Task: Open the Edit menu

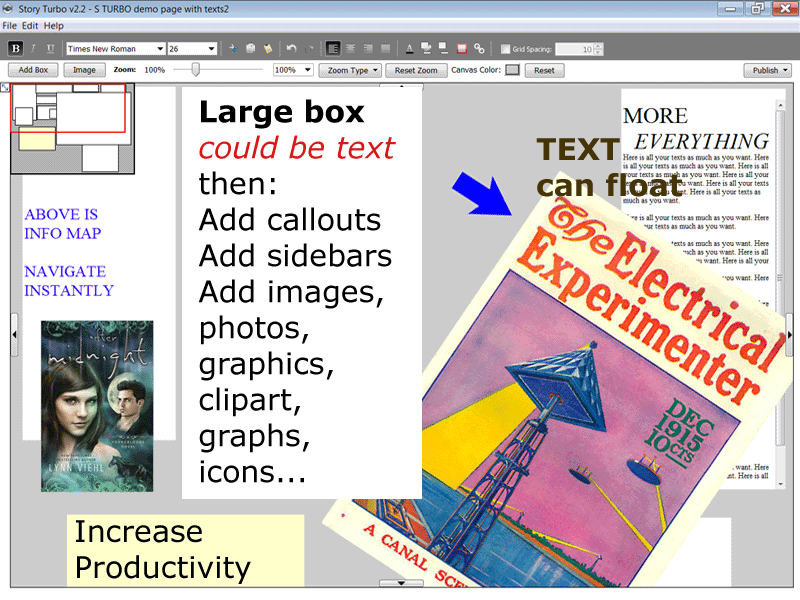Action: [x=30, y=26]
